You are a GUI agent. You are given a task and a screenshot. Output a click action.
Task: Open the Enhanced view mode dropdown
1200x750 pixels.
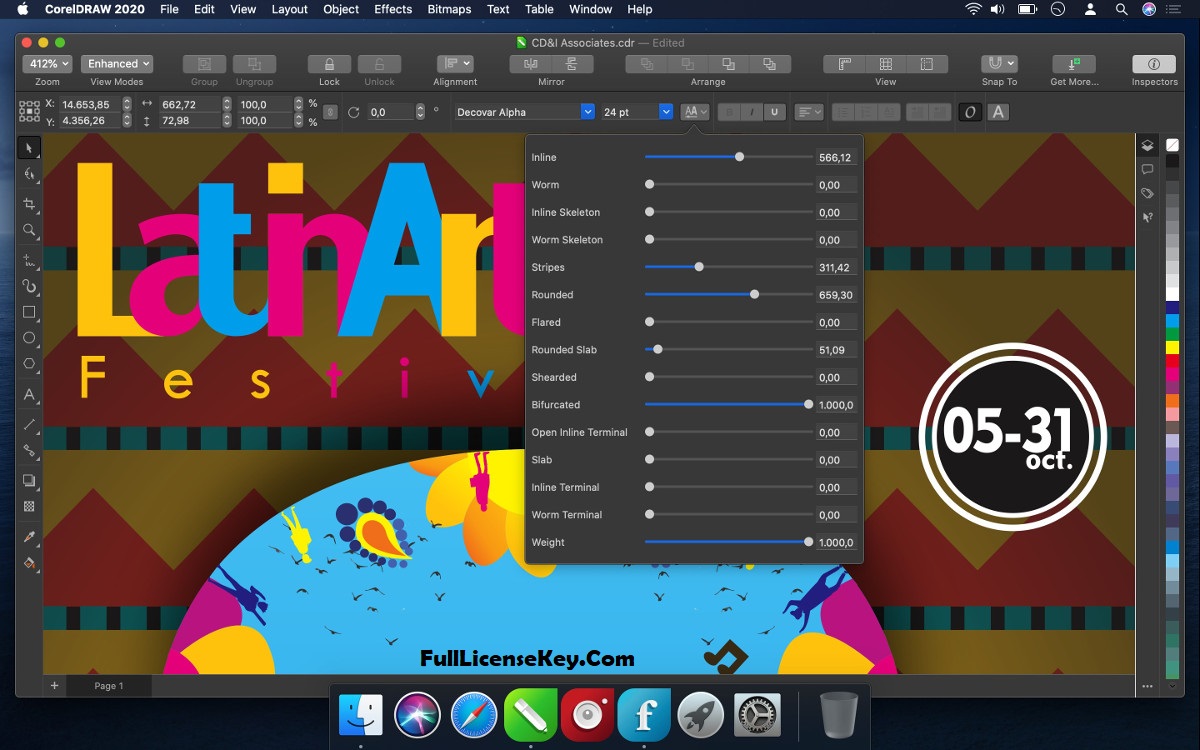pyautogui.click(x=117, y=64)
